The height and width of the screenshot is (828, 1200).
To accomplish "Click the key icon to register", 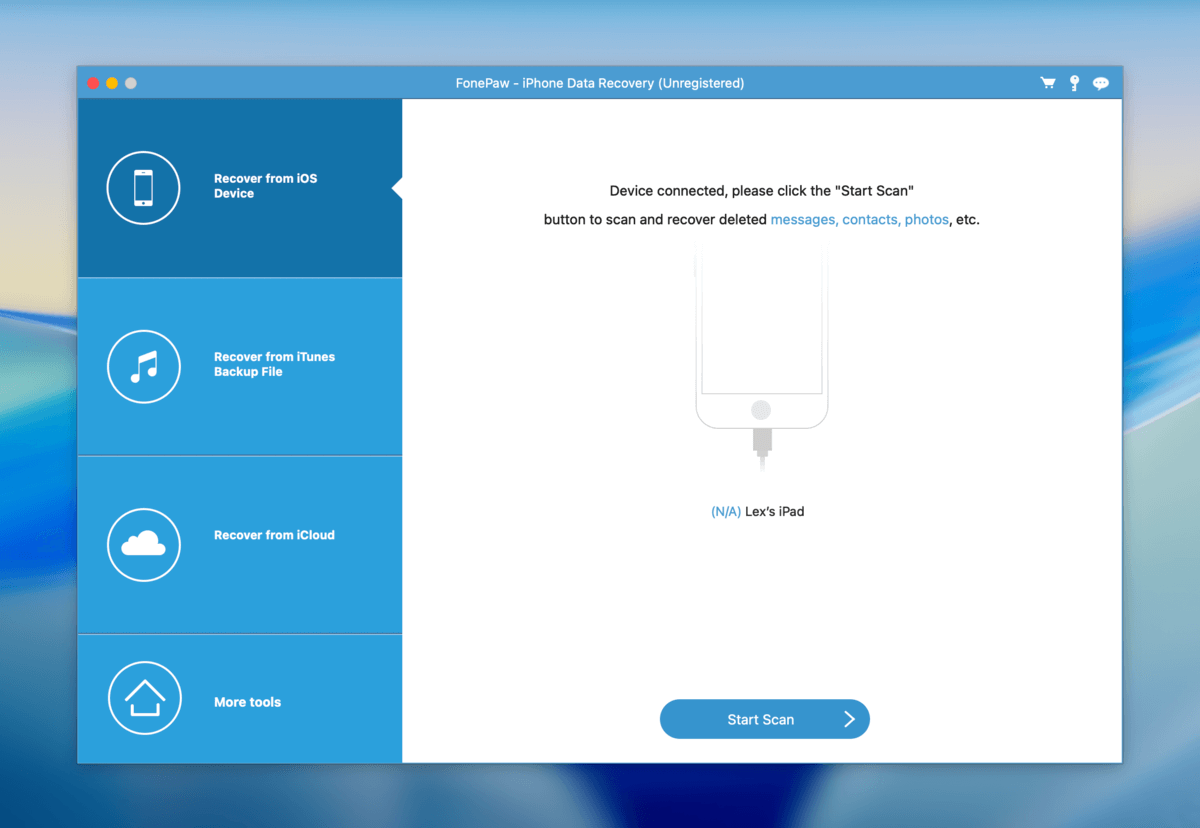I will (x=1074, y=83).
